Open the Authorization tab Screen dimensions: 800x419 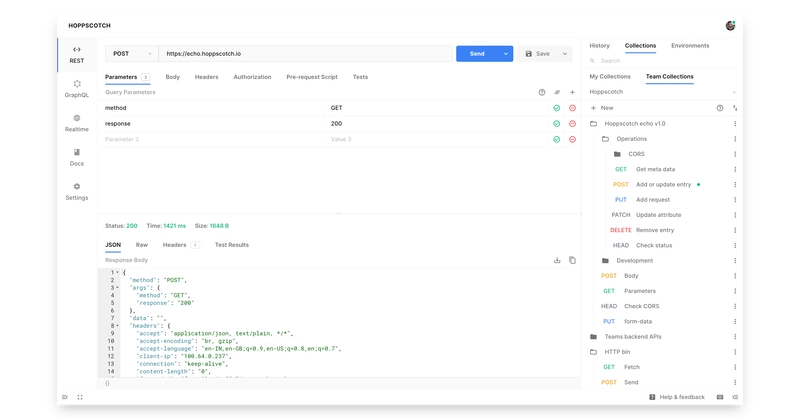pos(252,77)
